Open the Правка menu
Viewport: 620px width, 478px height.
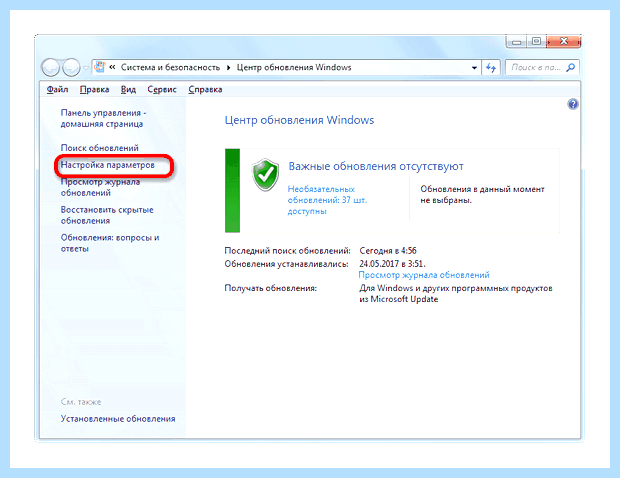coord(95,89)
